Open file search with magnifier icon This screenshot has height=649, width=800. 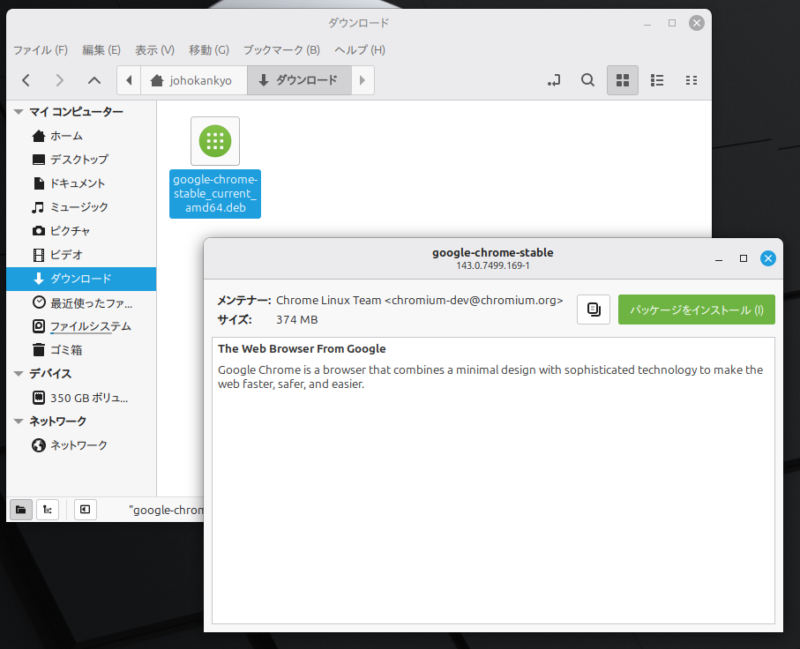(588, 80)
